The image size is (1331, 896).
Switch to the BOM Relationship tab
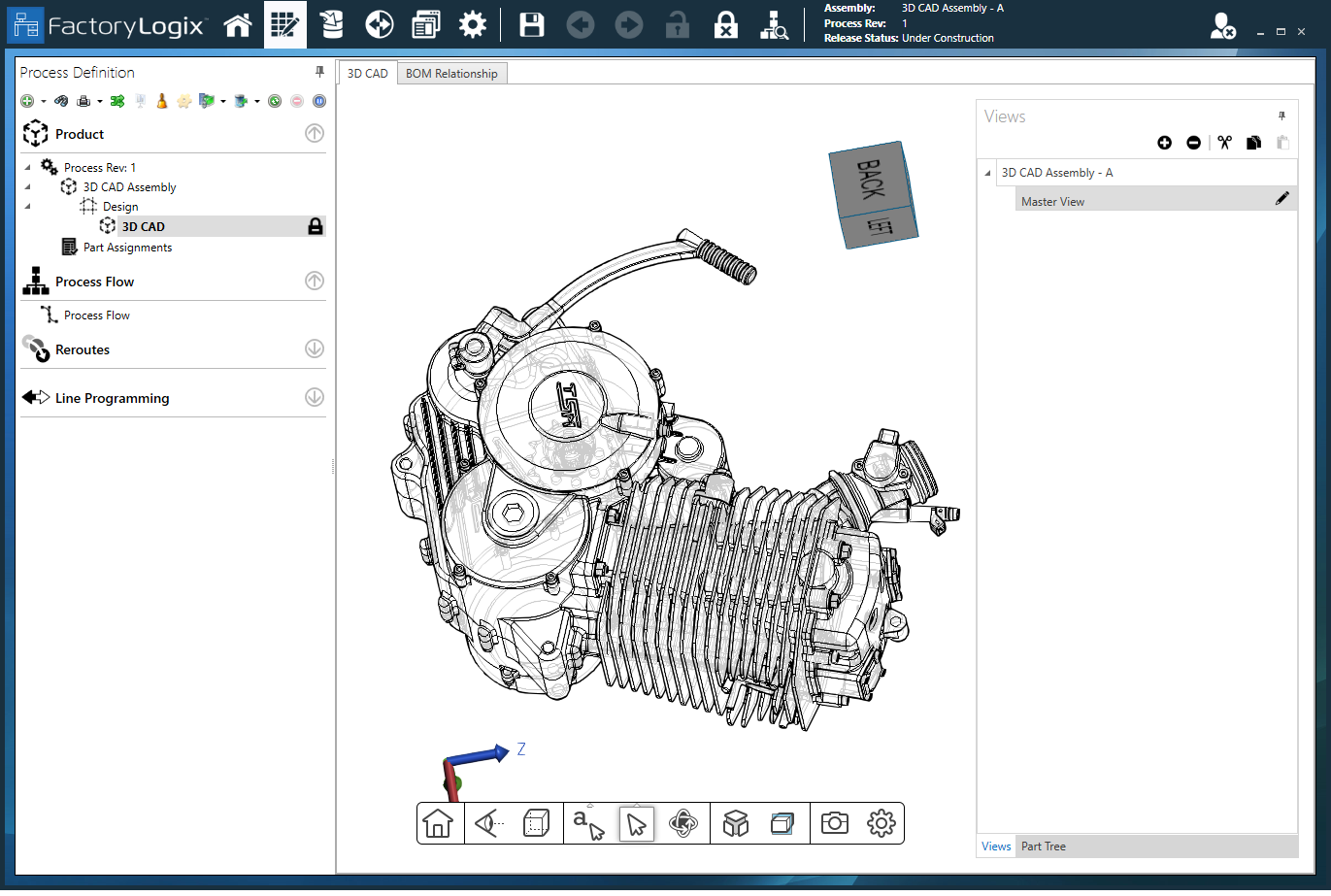pos(451,74)
